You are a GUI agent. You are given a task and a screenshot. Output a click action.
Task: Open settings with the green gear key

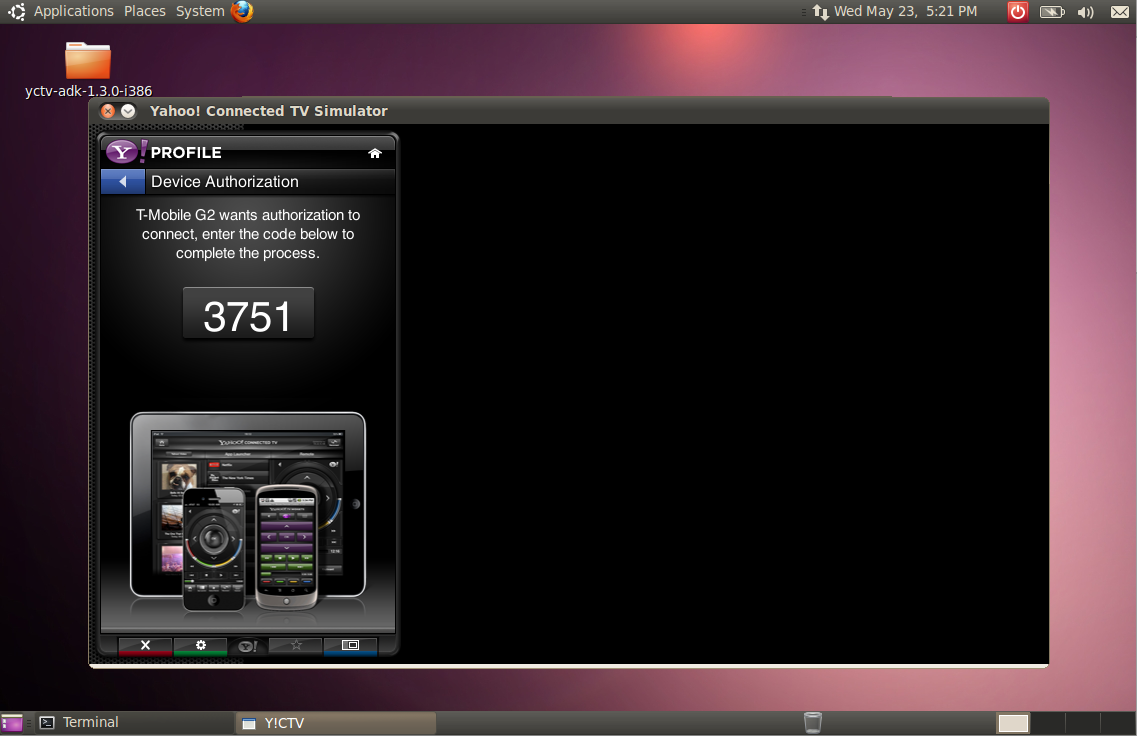click(x=201, y=645)
